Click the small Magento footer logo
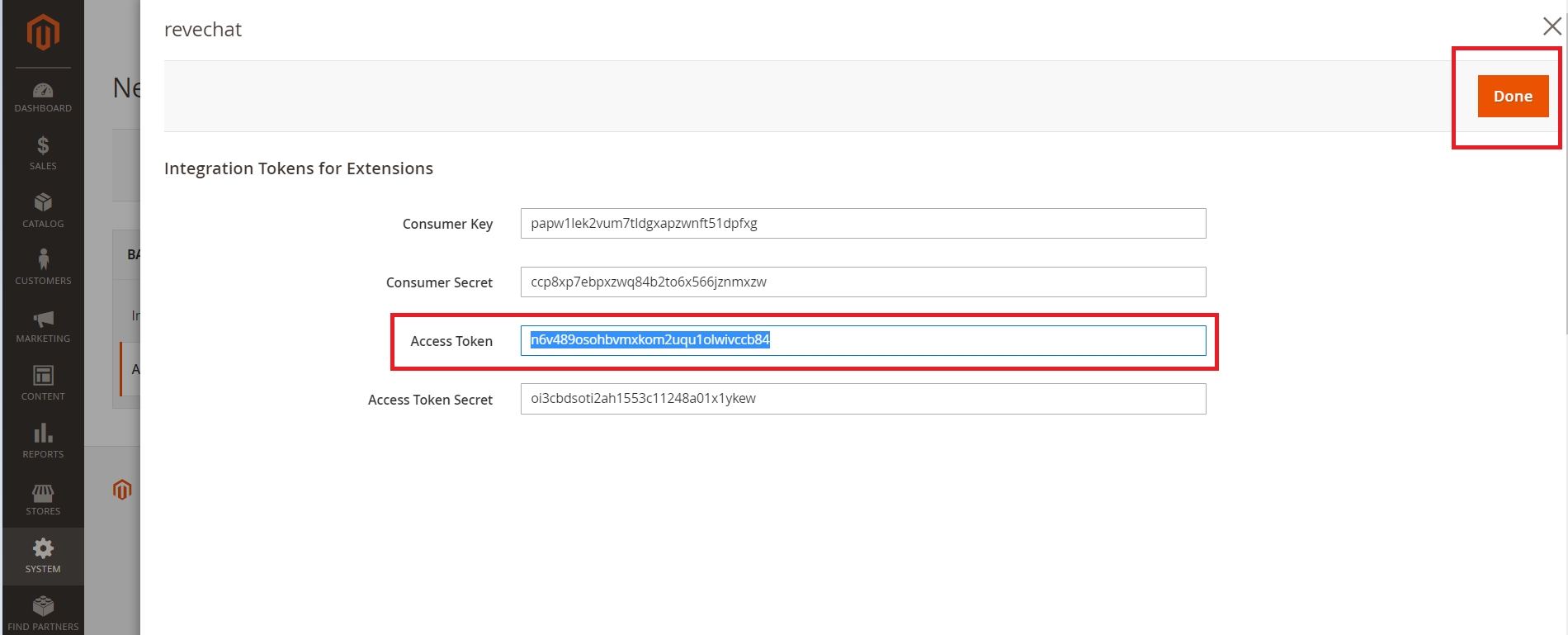This screenshot has height=635, width=1568. coord(122,490)
